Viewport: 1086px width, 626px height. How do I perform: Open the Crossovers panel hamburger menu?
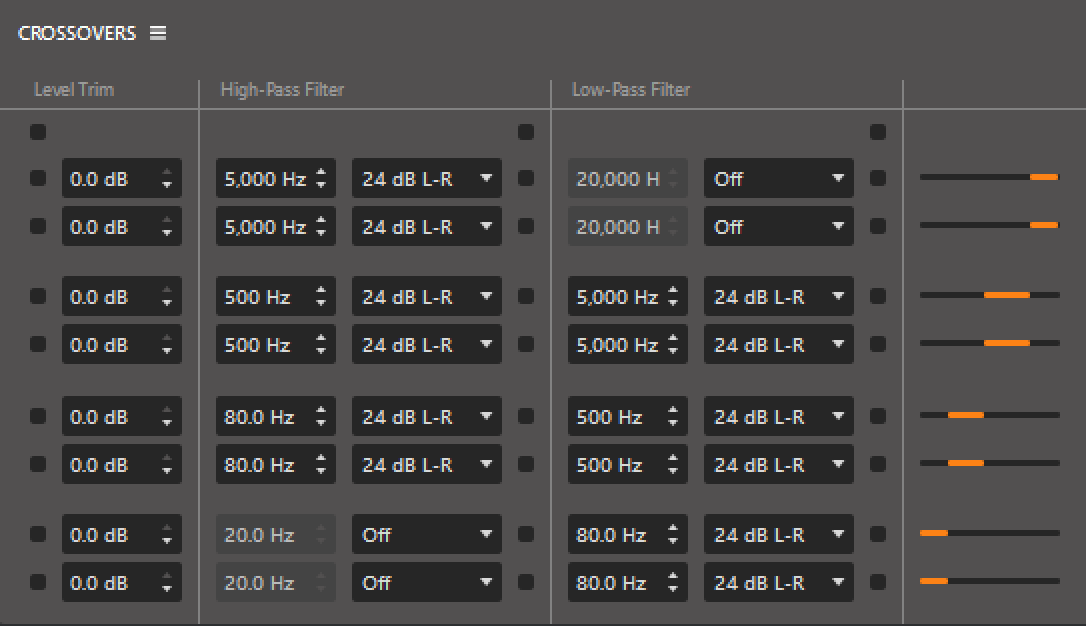pos(158,33)
